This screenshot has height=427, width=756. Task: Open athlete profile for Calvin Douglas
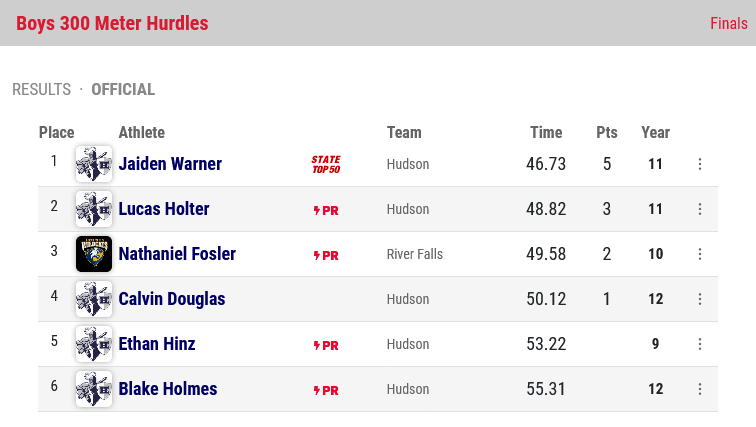pos(172,299)
